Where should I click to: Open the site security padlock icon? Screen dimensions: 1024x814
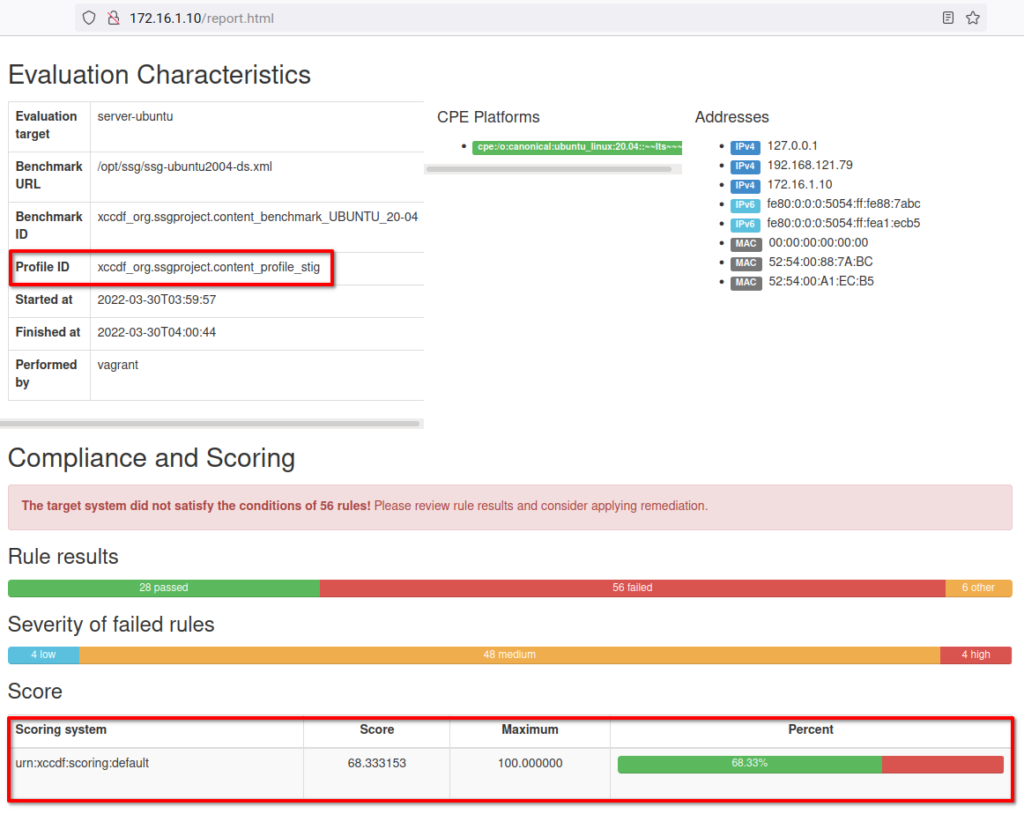113,17
